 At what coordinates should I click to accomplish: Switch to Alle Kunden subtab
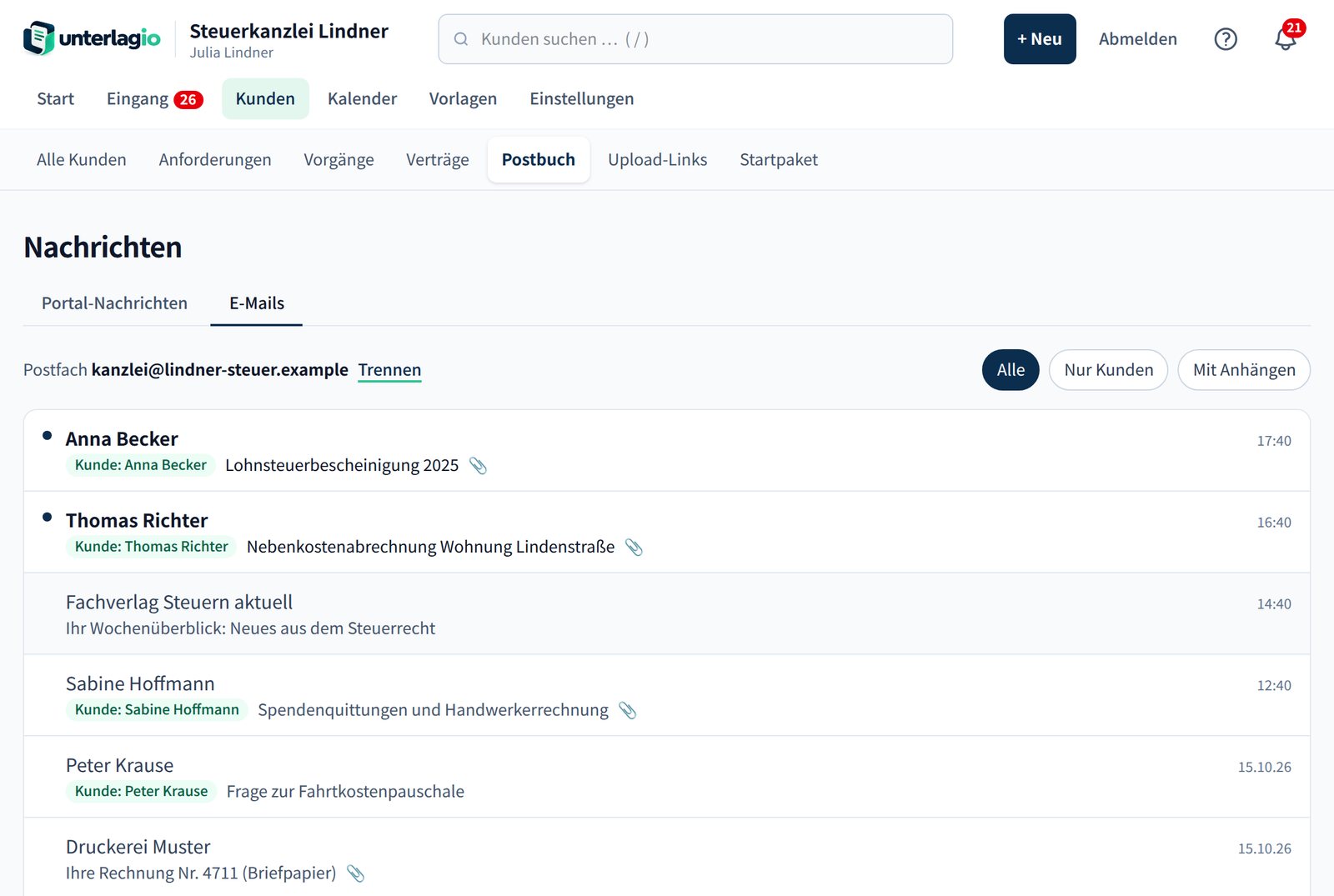[x=82, y=159]
